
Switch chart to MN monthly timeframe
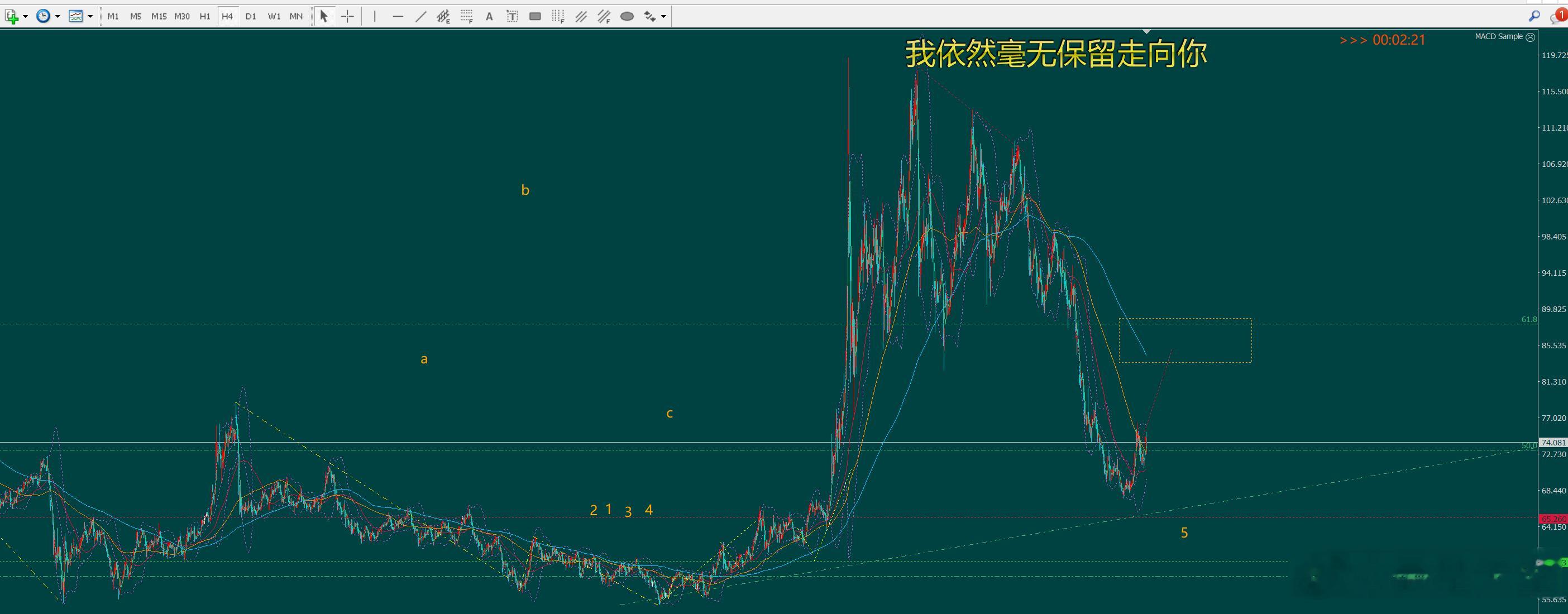tap(296, 16)
